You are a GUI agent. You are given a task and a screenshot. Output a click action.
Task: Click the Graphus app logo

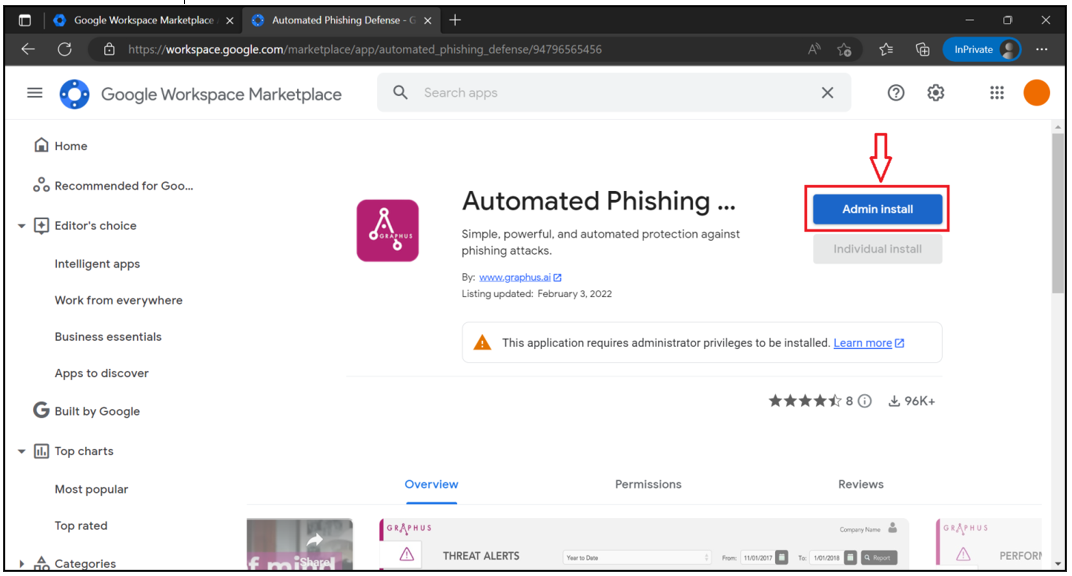click(388, 230)
